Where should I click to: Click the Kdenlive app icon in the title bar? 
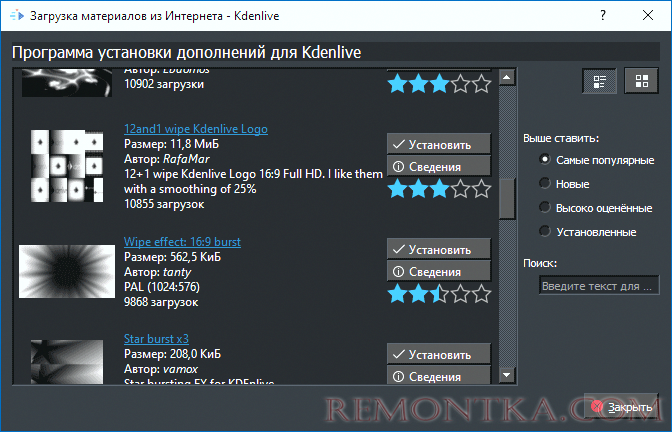click(13, 17)
